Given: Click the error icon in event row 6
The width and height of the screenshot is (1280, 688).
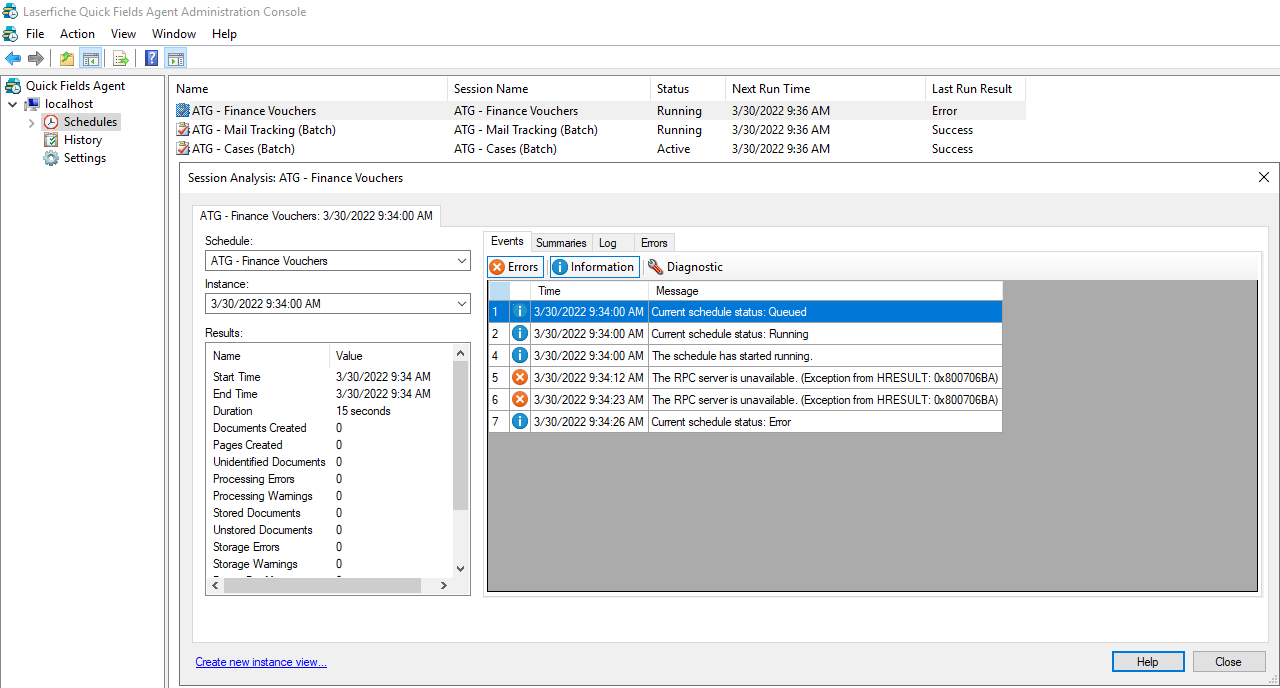Looking at the screenshot, I should 520,400.
